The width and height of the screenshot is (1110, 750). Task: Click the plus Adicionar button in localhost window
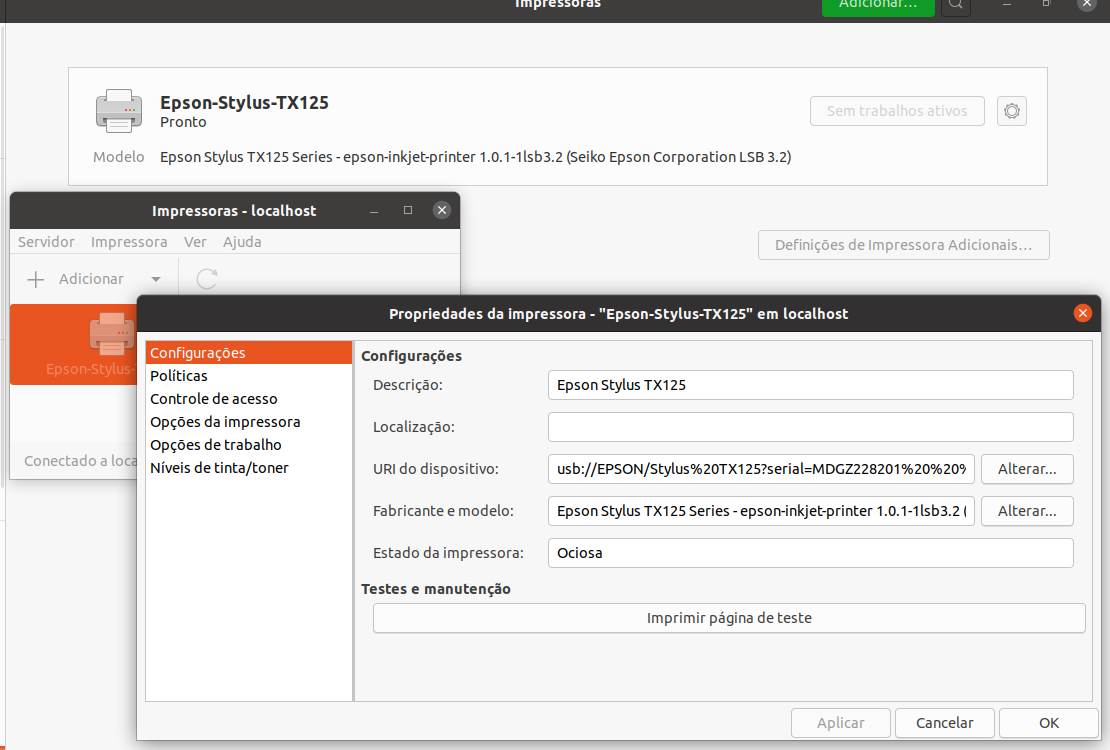(76, 279)
